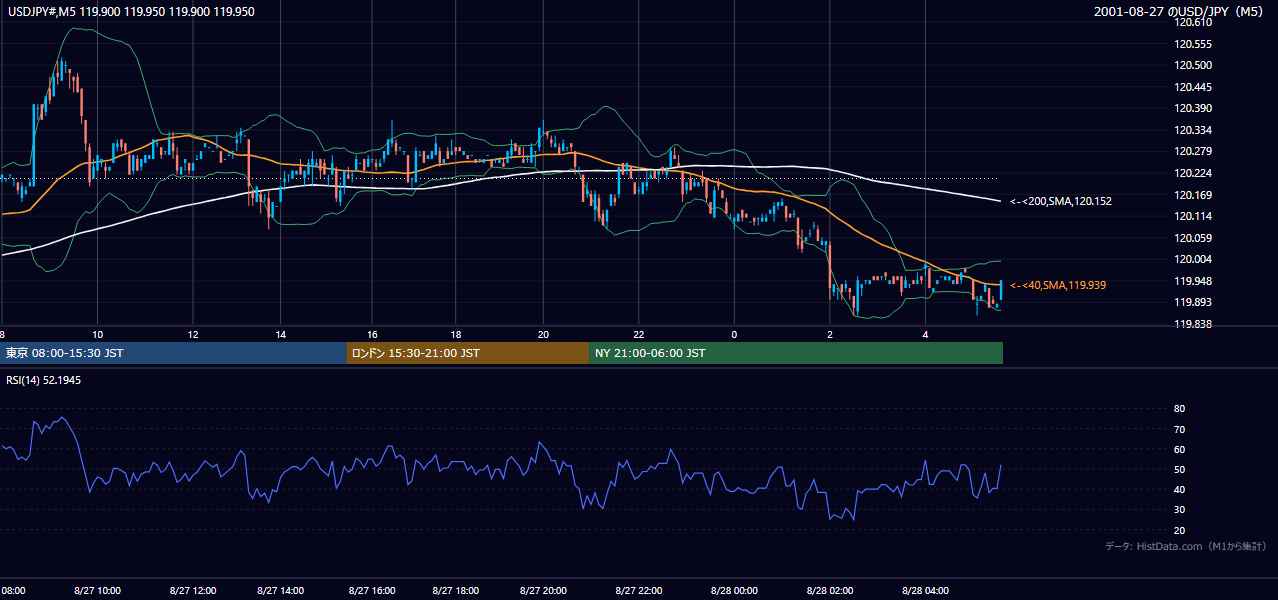Click hour label 0 under price chart
The height and width of the screenshot is (600, 1278).
(733, 334)
